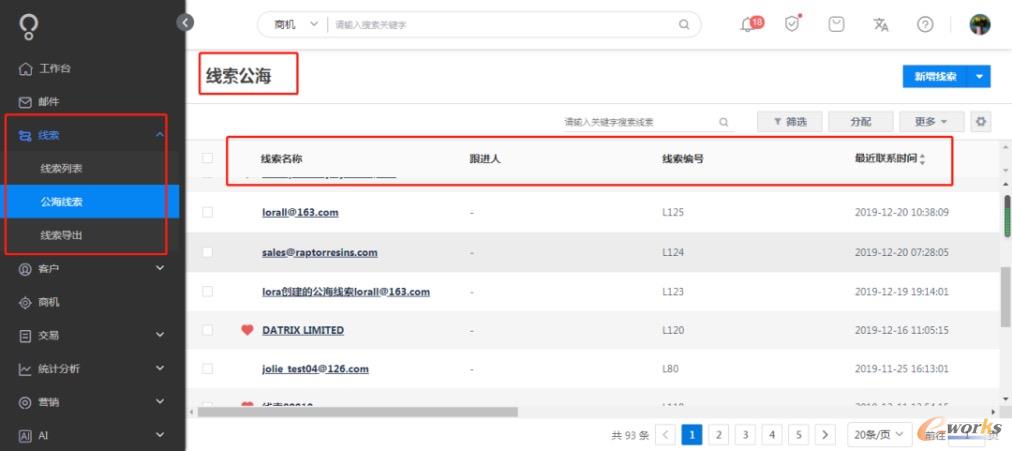This screenshot has height=451, width=1012.
Task: Click the top search magnifier icon
Action: click(x=684, y=25)
